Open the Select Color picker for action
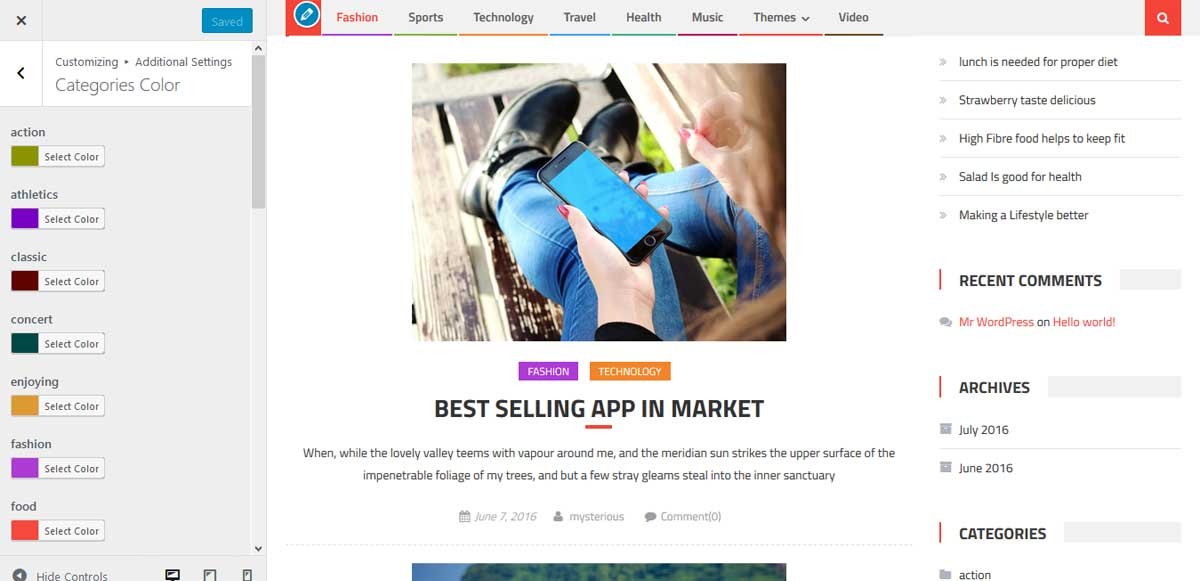The image size is (1200, 581). [72, 157]
